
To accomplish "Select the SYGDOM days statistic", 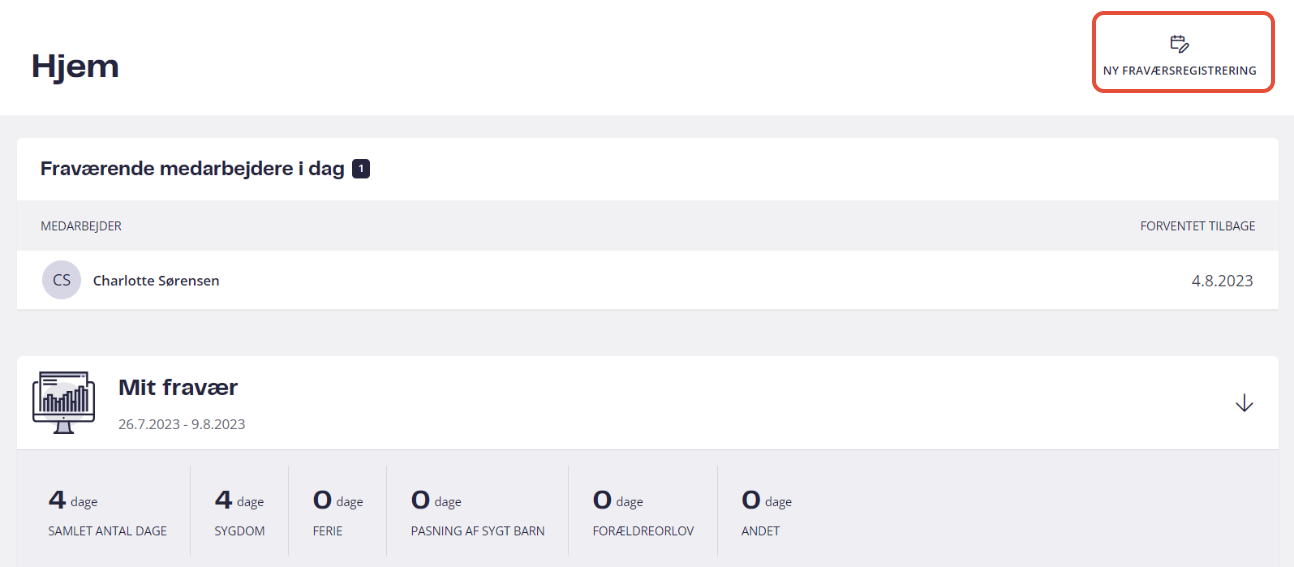I will 240,511.
